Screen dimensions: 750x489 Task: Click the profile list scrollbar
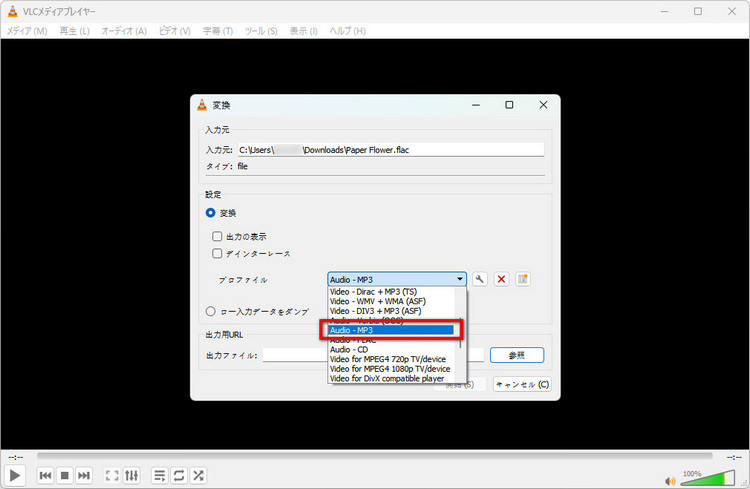click(x=461, y=333)
